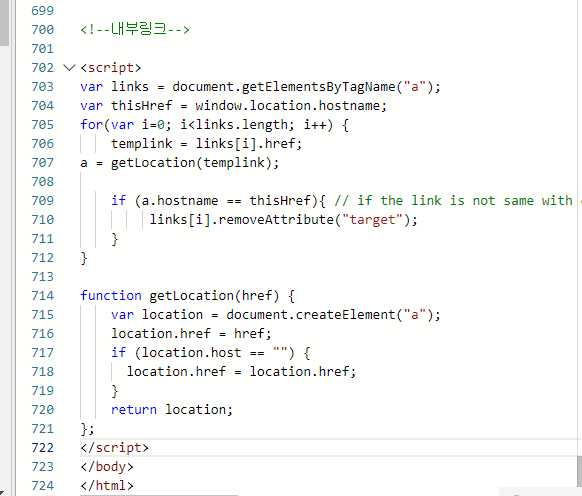Click function keyword on line 714
Screen dimensions: 582x496
coord(111,296)
